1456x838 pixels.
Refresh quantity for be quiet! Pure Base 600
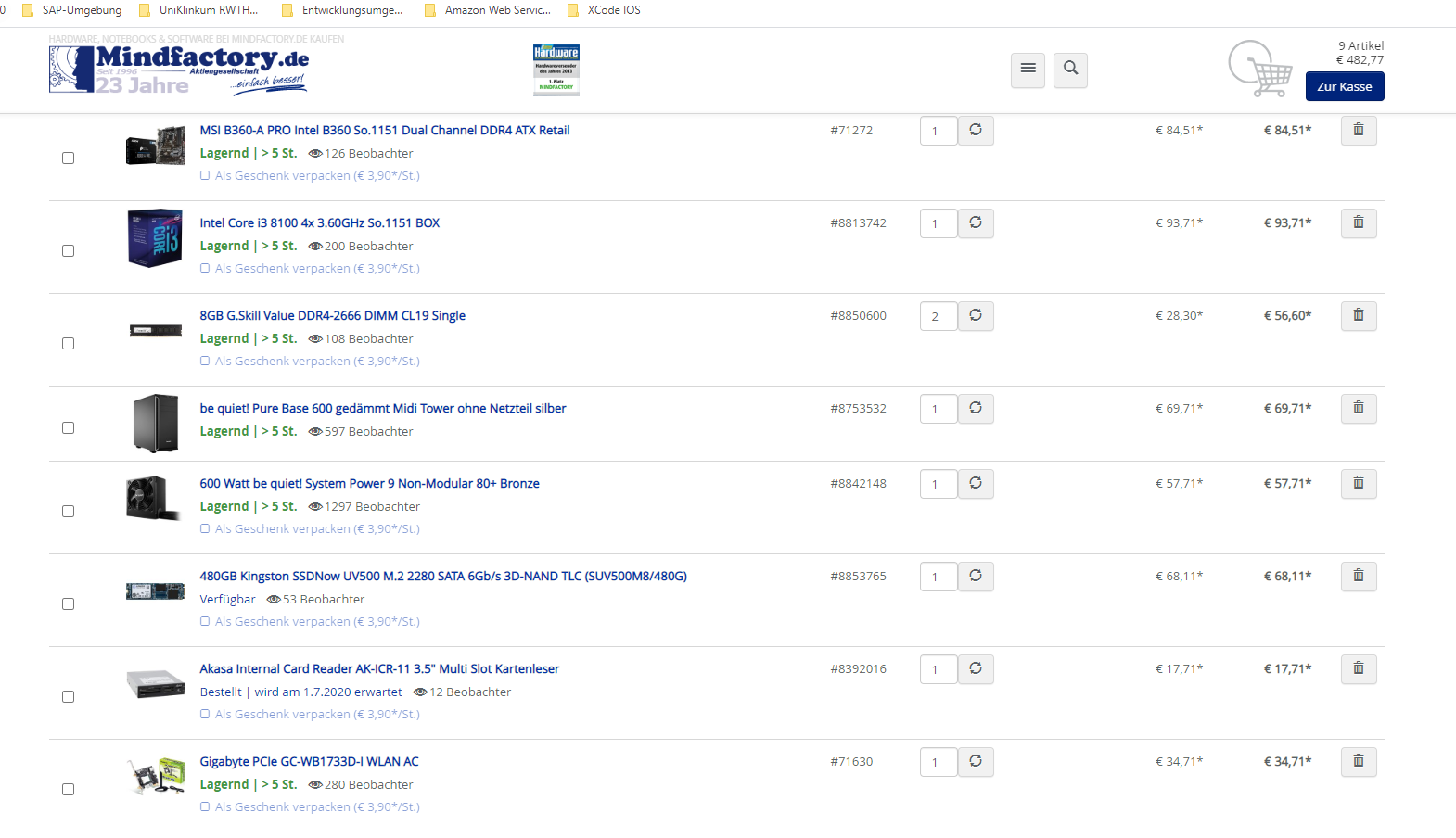pyautogui.click(x=976, y=409)
